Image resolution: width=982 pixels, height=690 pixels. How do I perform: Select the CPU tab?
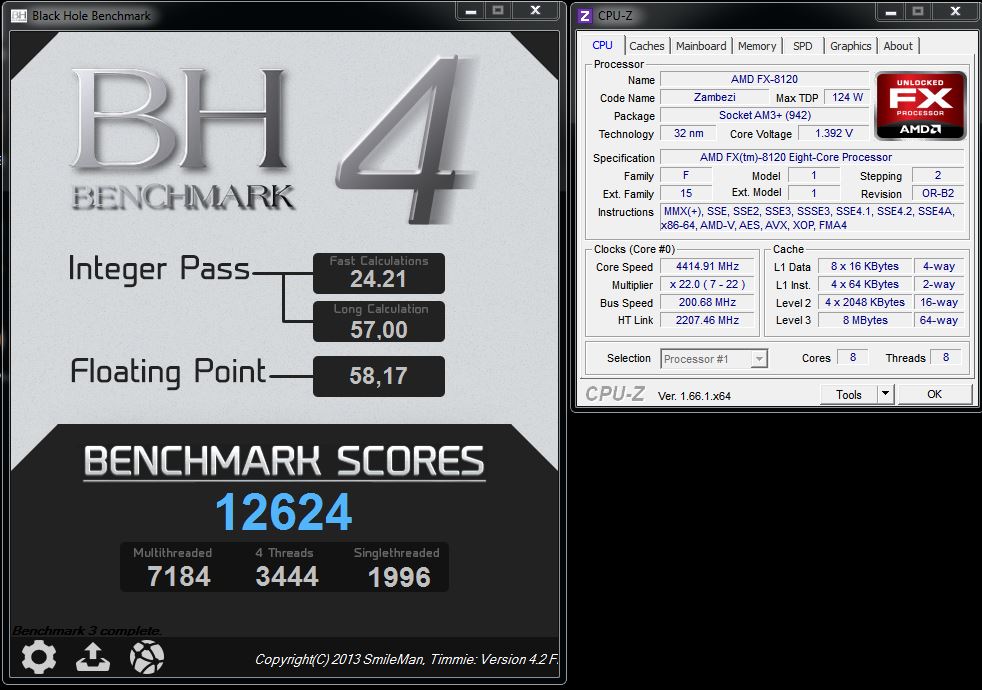pos(602,45)
